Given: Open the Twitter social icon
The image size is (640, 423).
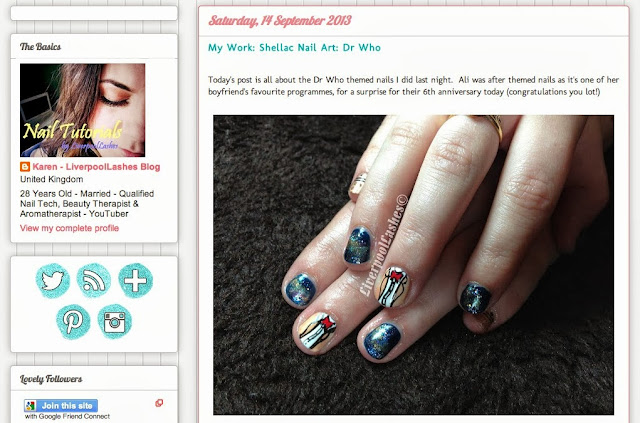Looking at the screenshot, I should 52,281.
